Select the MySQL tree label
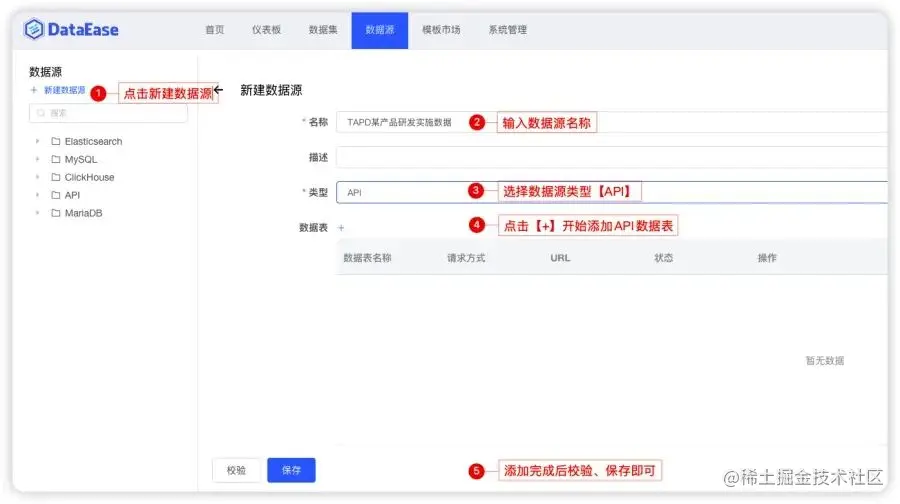Screen dimensions: 900x504 click(x=81, y=159)
